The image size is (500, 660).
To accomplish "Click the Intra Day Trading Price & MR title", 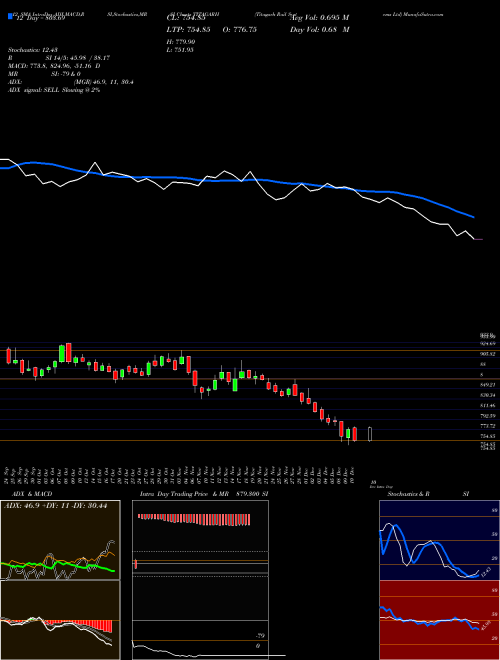I will pos(186,494).
